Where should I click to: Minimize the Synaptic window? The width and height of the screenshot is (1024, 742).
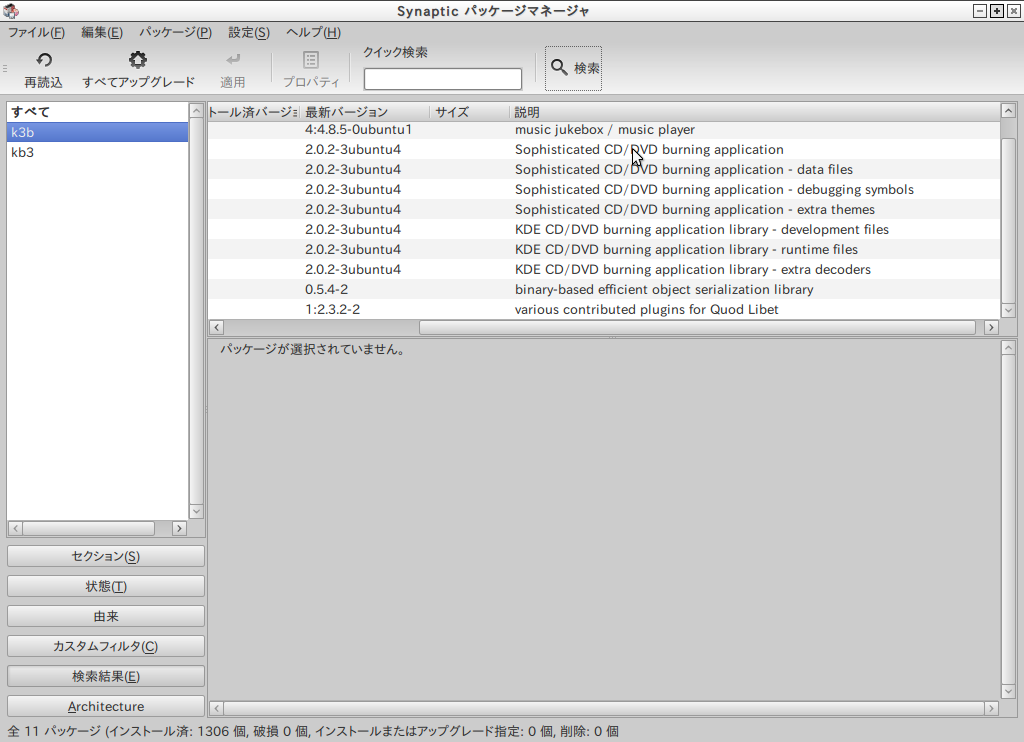(980, 11)
